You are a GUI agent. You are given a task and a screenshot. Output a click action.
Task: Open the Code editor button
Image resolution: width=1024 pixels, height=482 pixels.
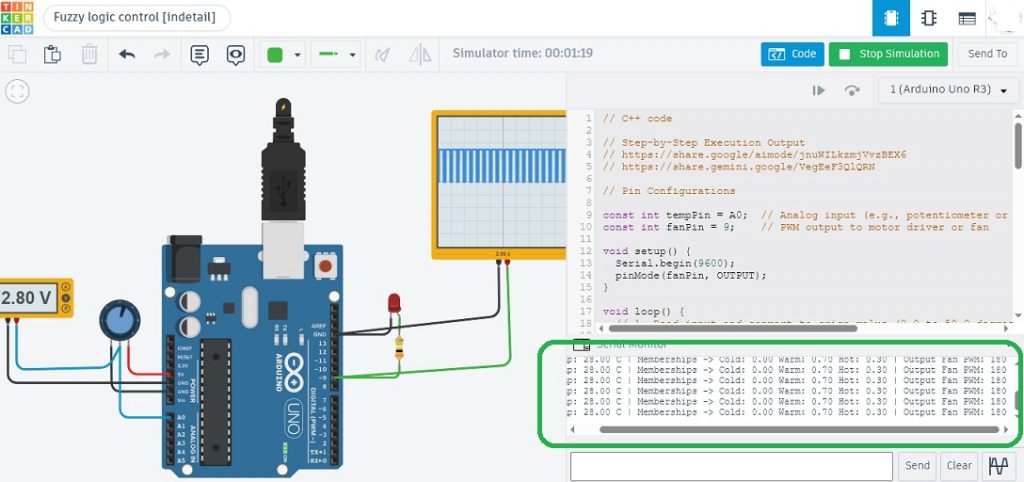792,54
